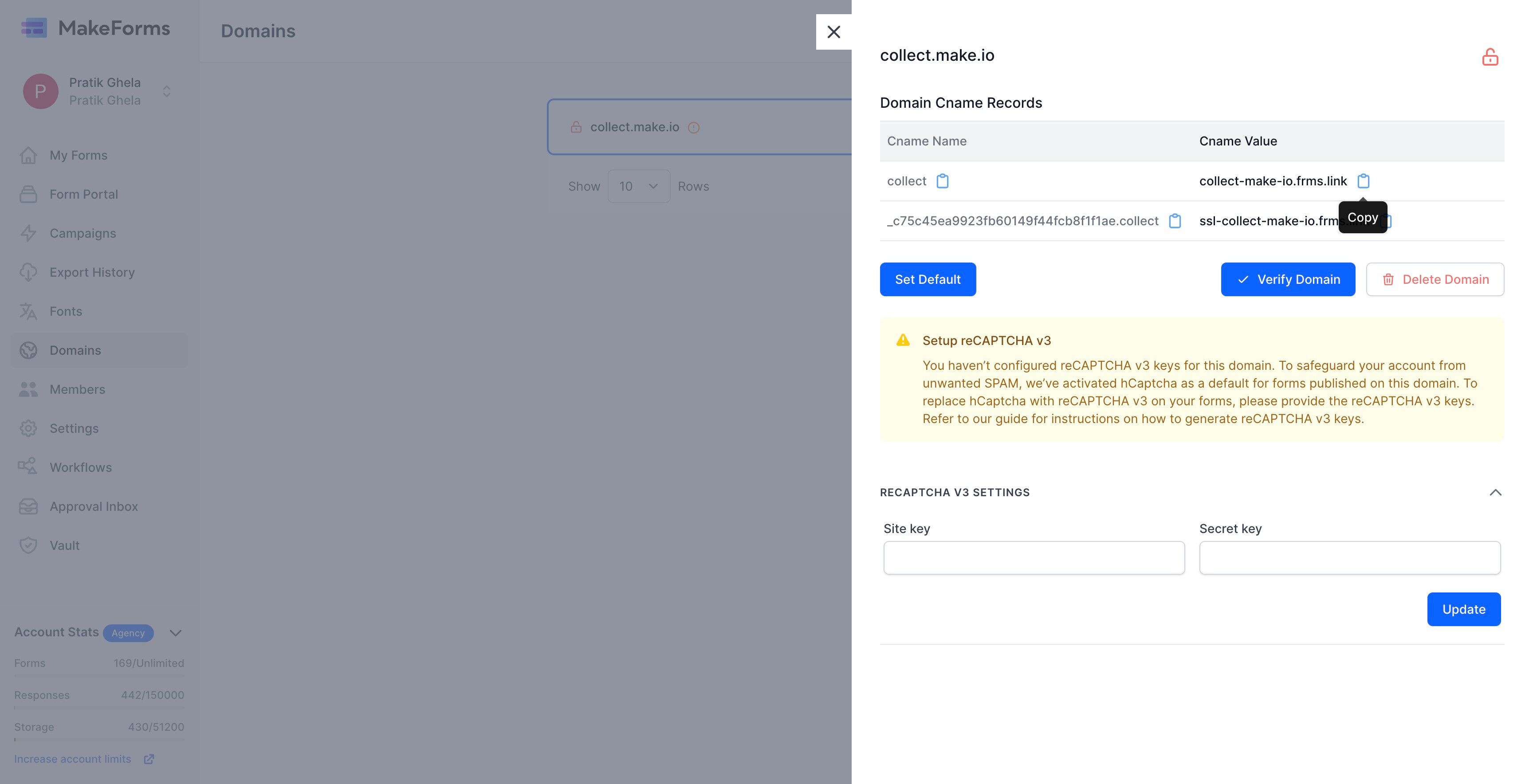This screenshot has width=1533, height=784.
Task: Open the account switcher chevrons
Action: click(x=167, y=91)
